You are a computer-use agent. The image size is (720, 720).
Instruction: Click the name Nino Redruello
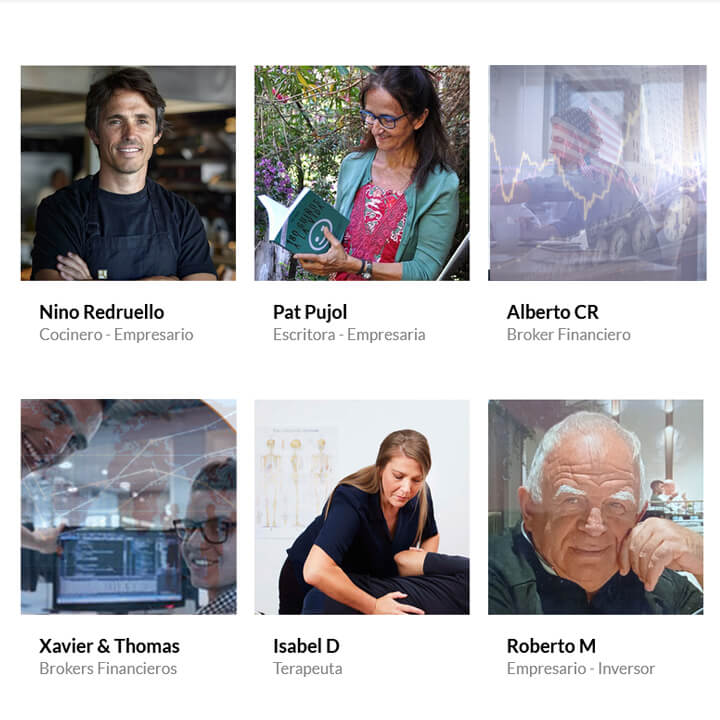click(x=101, y=312)
